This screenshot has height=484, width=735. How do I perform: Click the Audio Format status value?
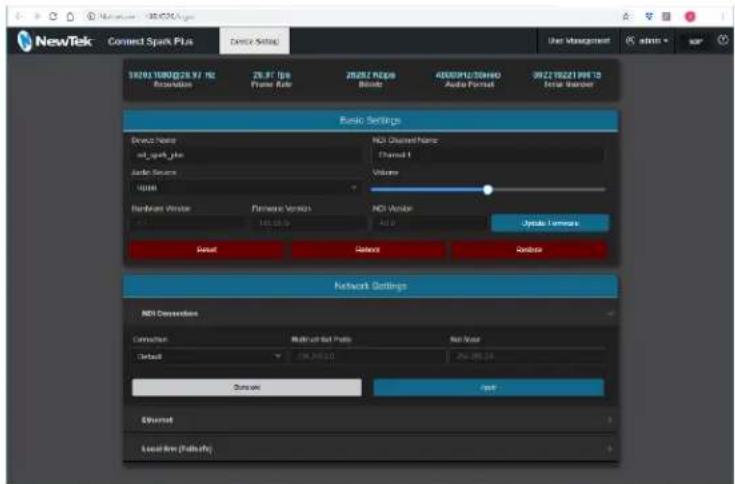pyautogui.click(x=468, y=75)
